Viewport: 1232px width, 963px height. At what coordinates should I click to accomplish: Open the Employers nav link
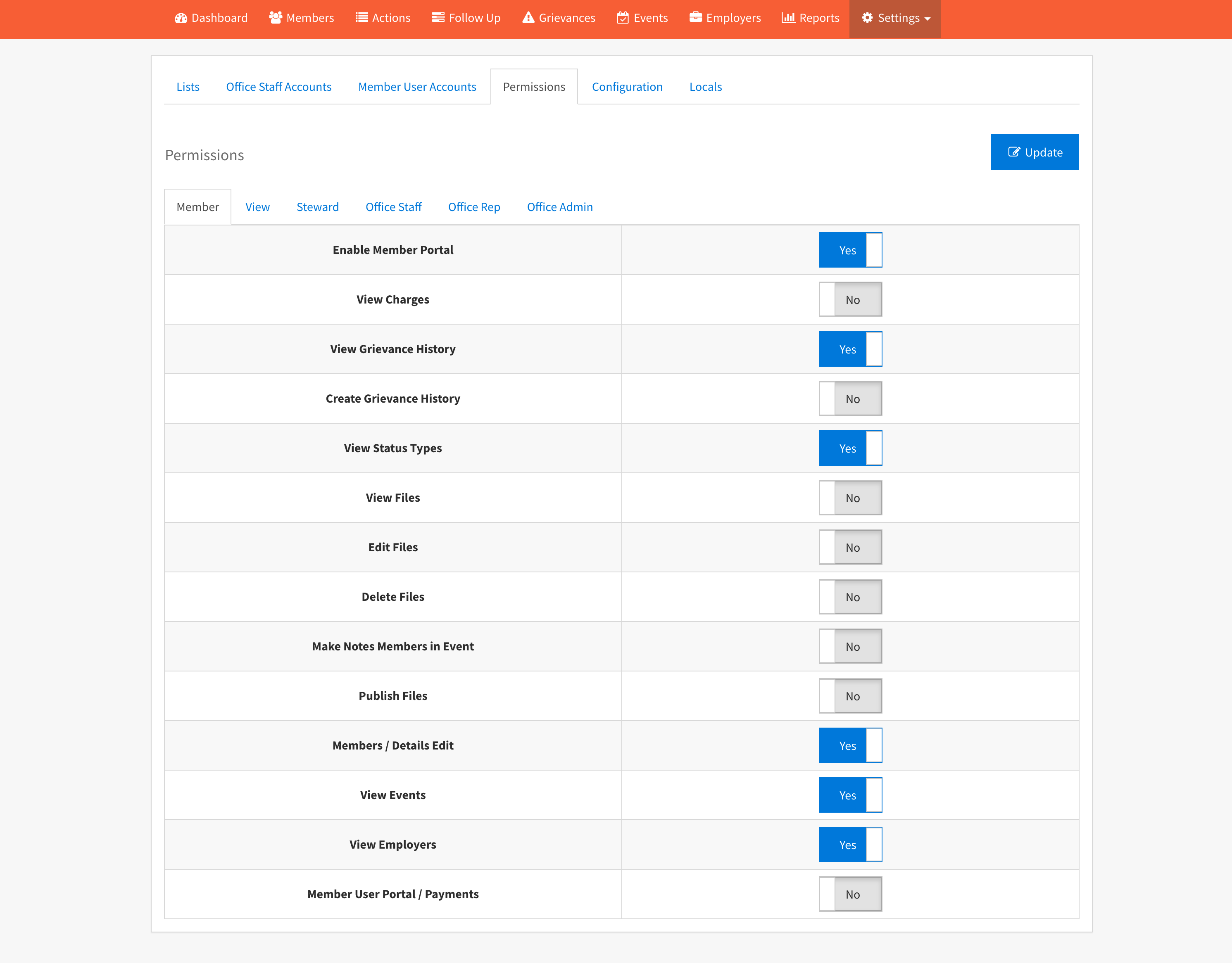pyautogui.click(x=725, y=18)
